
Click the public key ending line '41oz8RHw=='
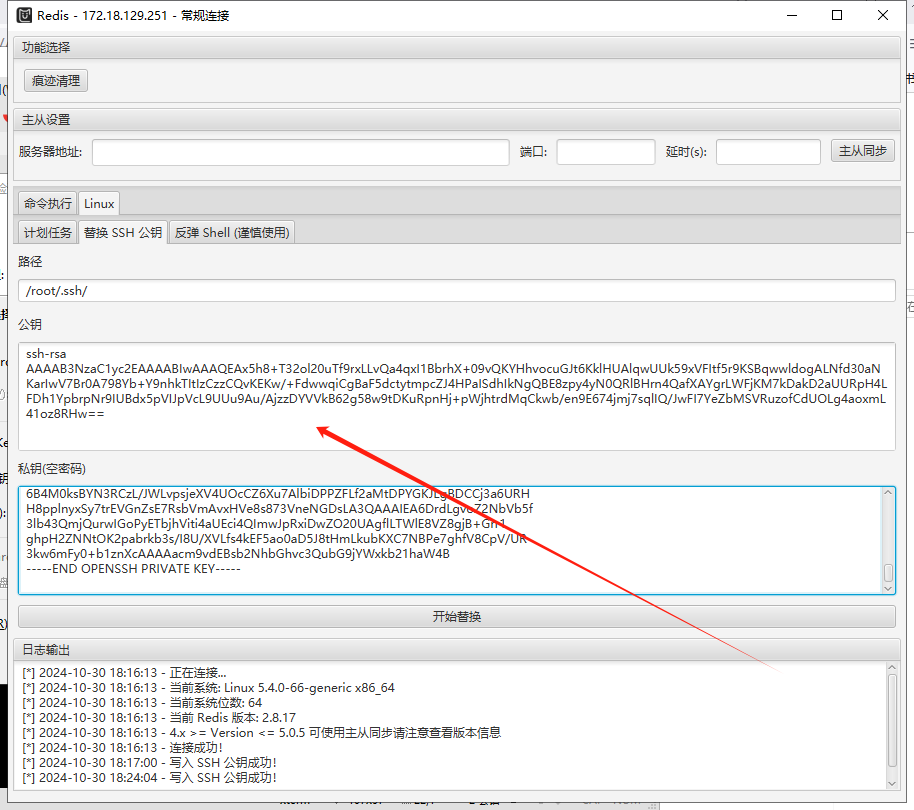click(x=65, y=414)
